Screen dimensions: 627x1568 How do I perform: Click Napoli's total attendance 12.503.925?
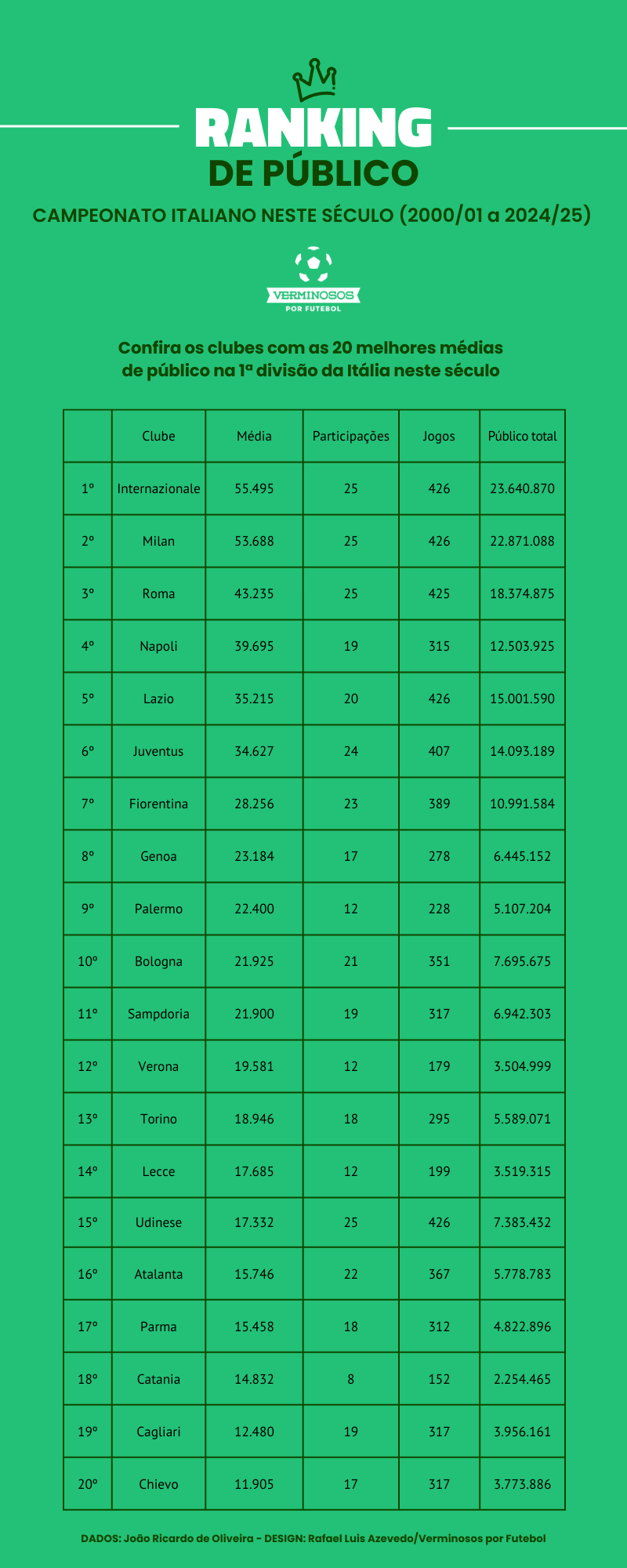pyautogui.click(x=522, y=646)
